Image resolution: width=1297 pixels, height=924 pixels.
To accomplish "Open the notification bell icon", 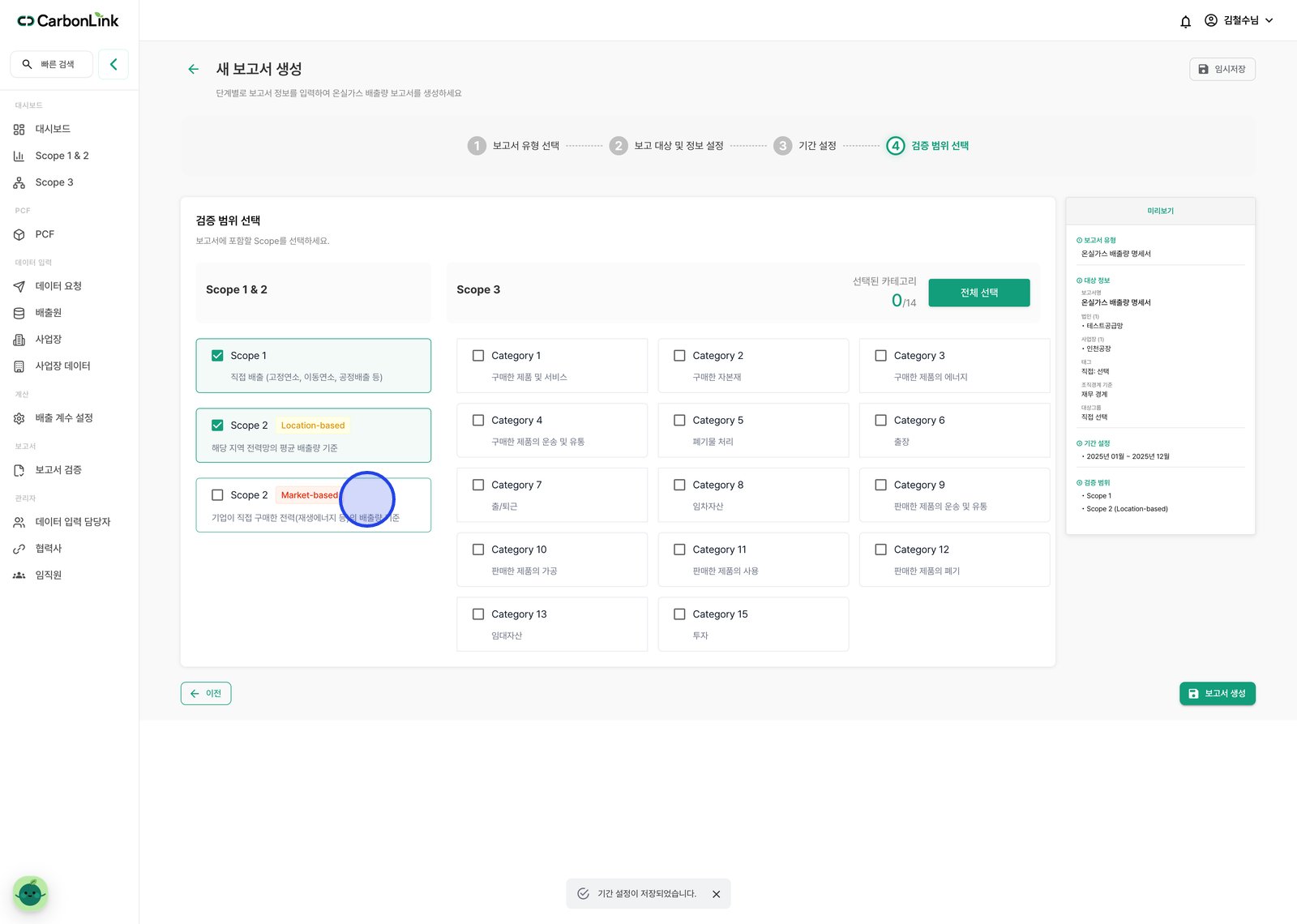I will (1185, 21).
